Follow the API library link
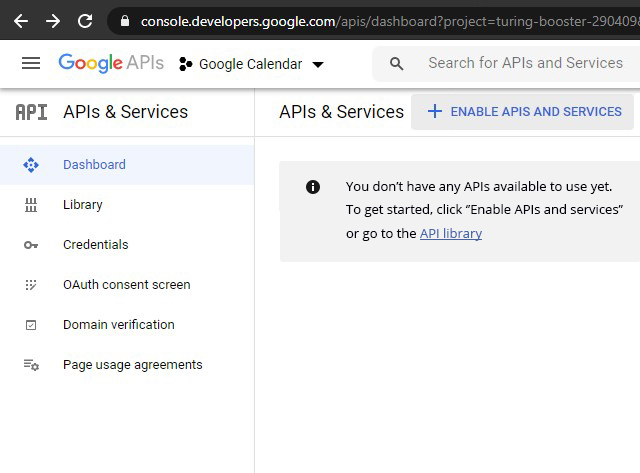 point(450,234)
